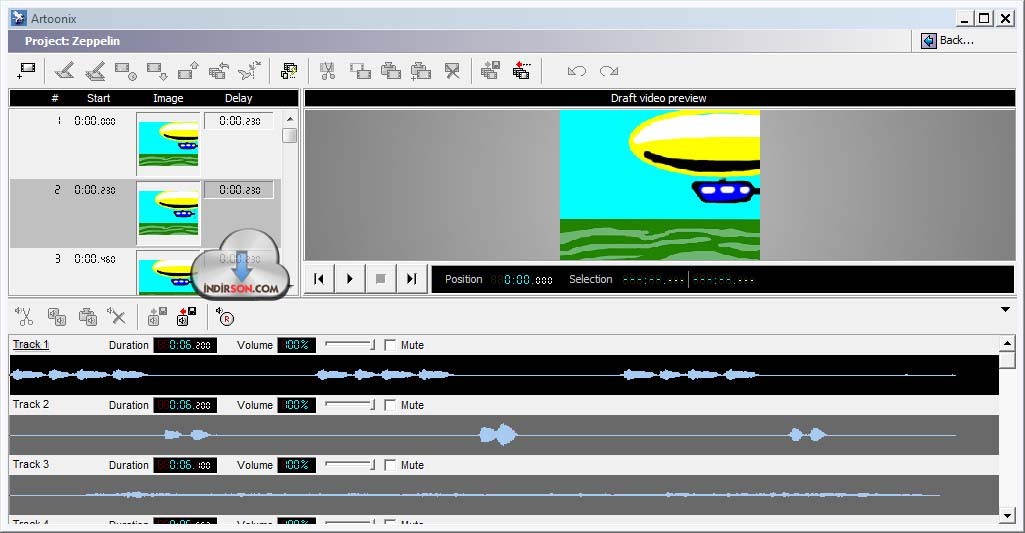The width and height of the screenshot is (1025, 533).
Task: Click the copy sound icon
Action: point(57,317)
